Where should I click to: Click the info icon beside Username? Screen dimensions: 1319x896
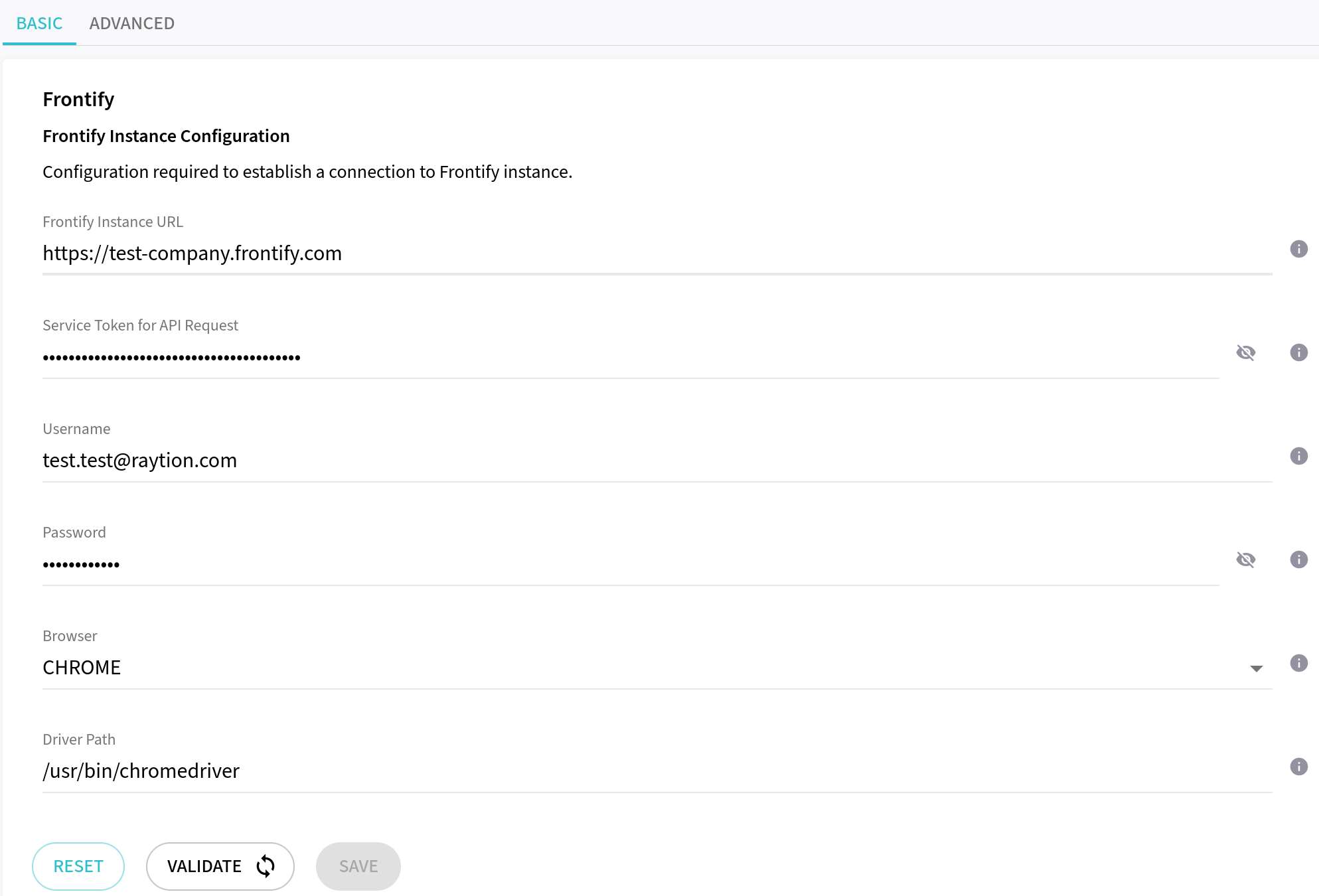1299,457
